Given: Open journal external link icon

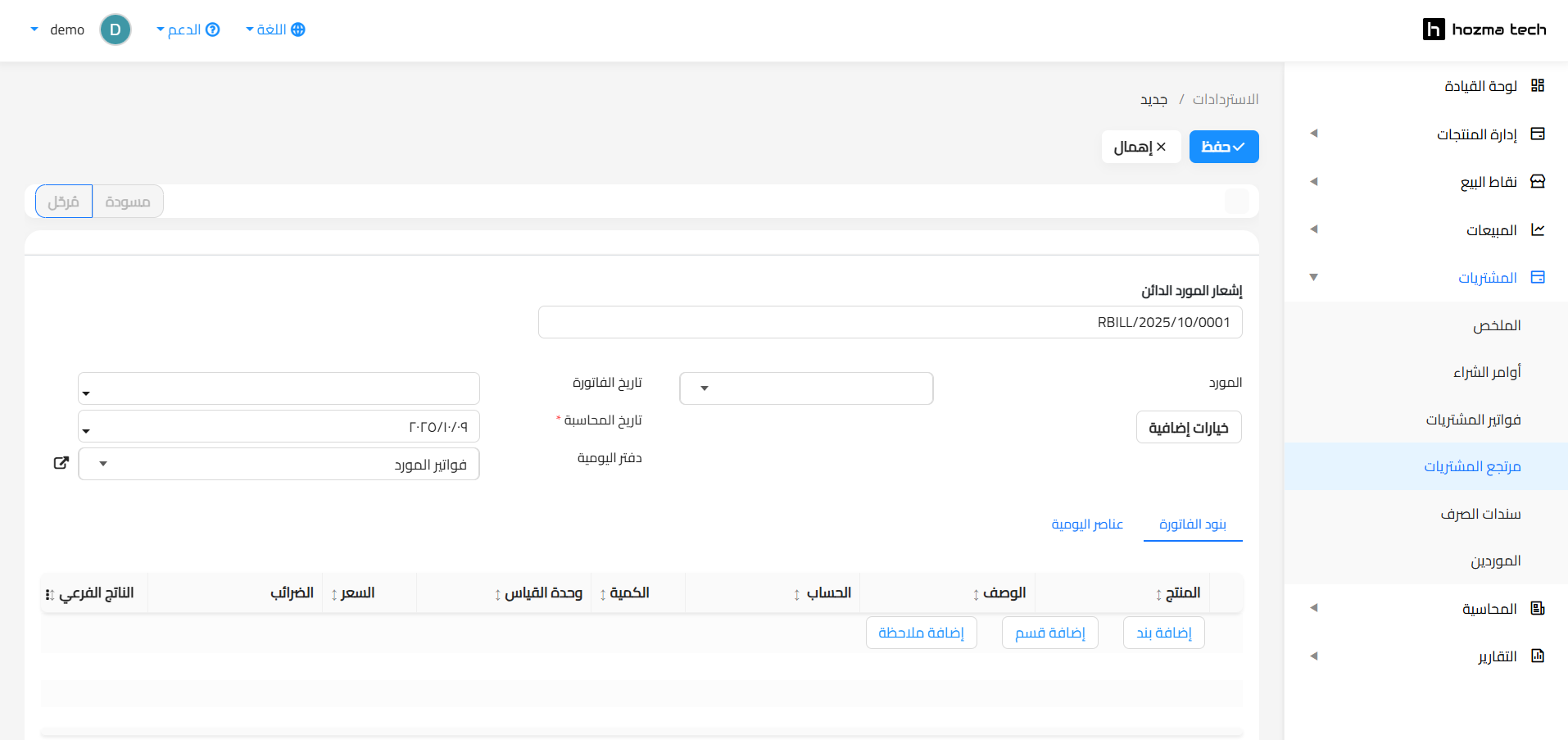Looking at the screenshot, I should (x=61, y=463).
